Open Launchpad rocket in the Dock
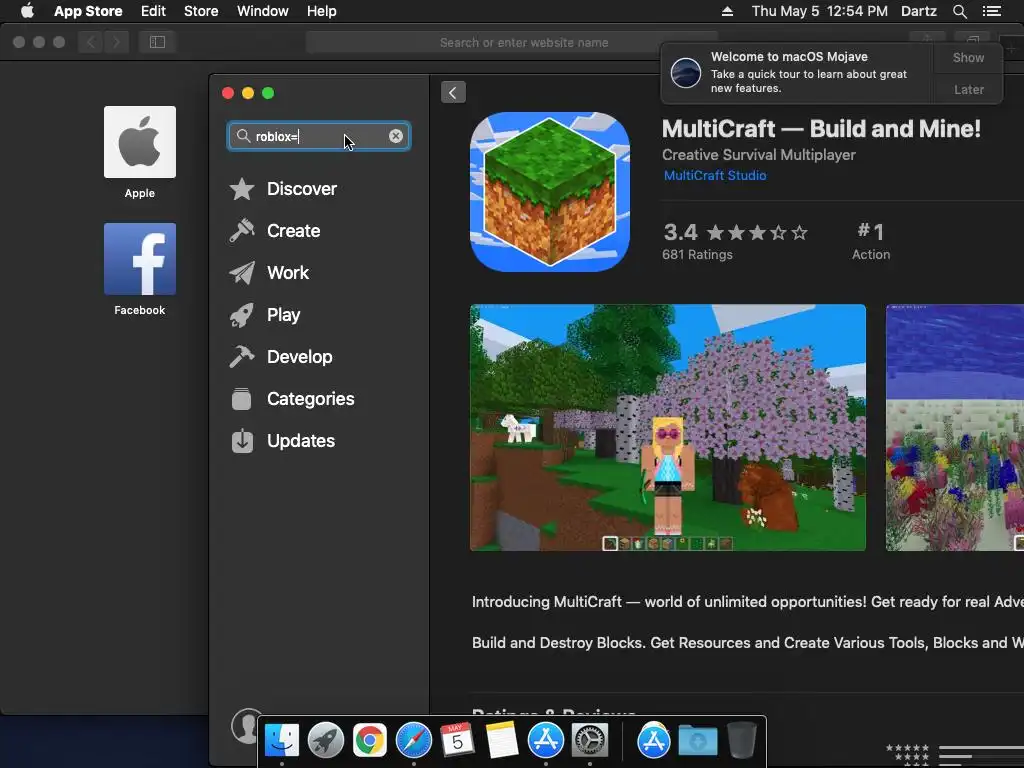This screenshot has height=768, width=1024. pyautogui.click(x=326, y=741)
